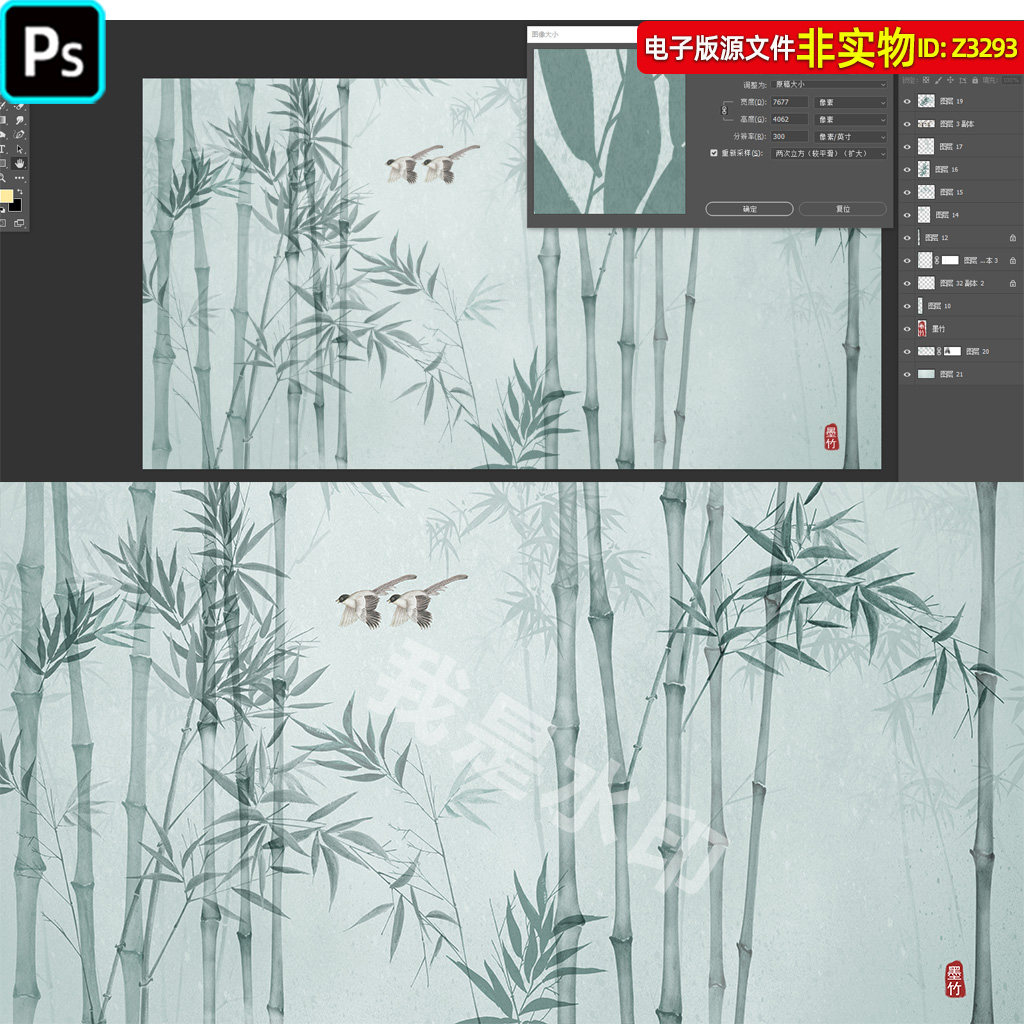
Task: Select layer 图层 15 thumbnail
Action: (x=926, y=192)
